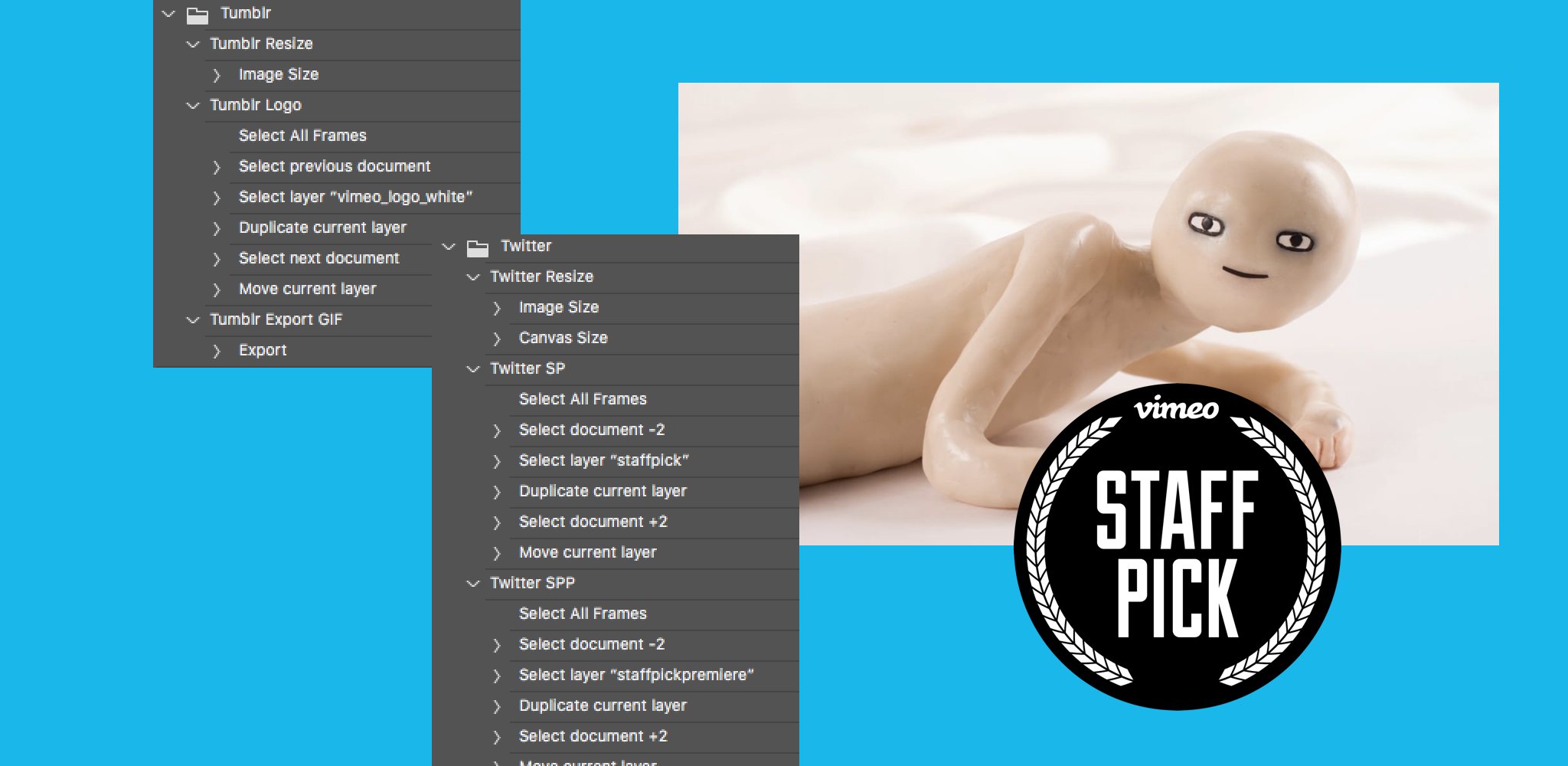Collapse the Twitter Resize action

coord(473,277)
